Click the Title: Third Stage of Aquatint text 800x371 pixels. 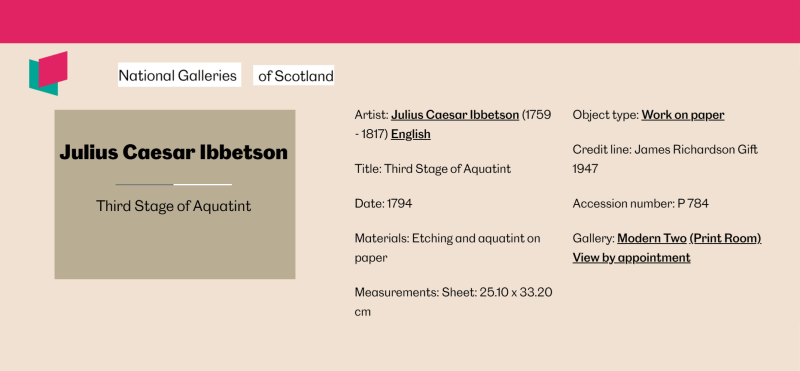pos(433,169)
